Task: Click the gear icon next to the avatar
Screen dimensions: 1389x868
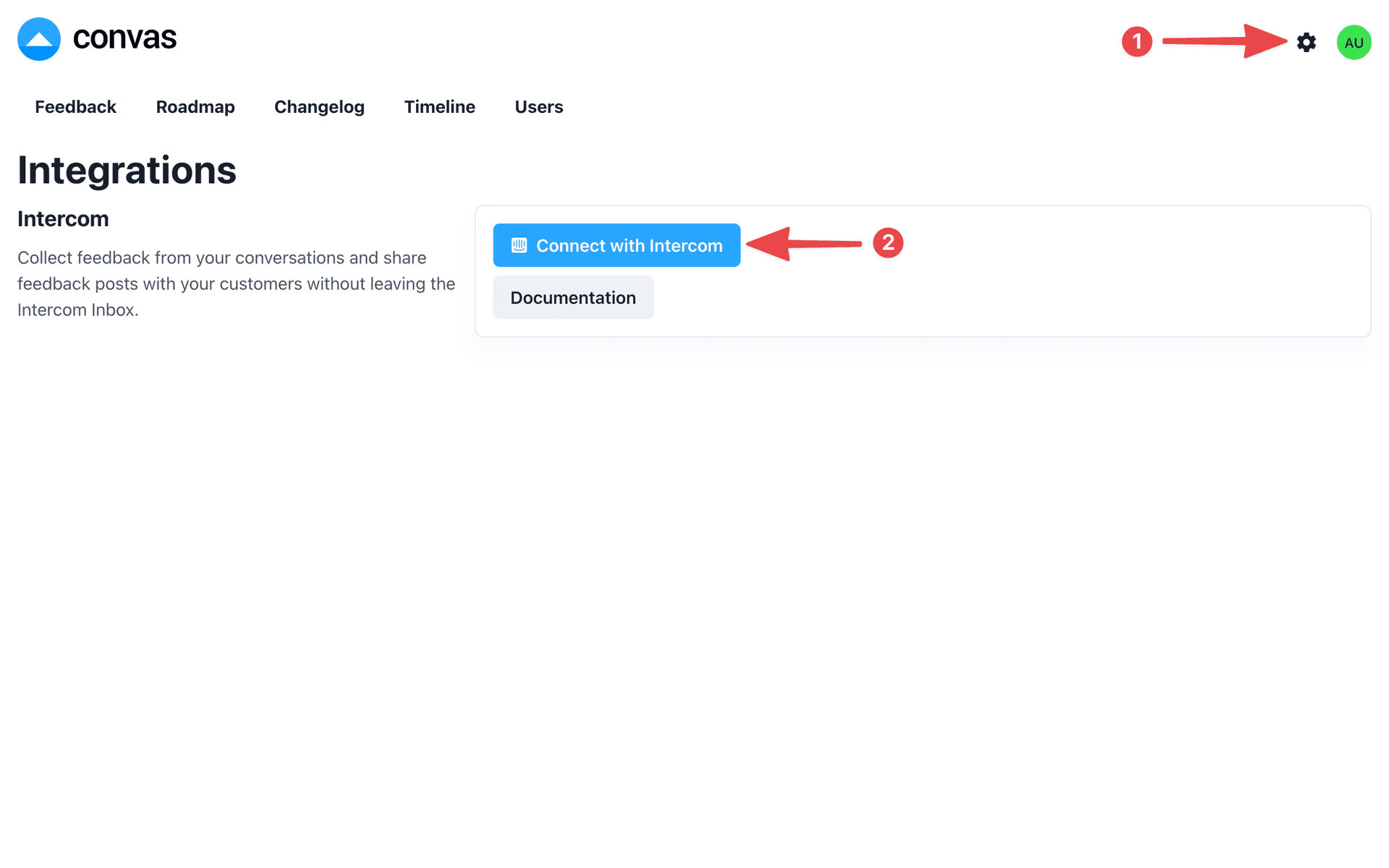Action: [x=1307, y=42]
